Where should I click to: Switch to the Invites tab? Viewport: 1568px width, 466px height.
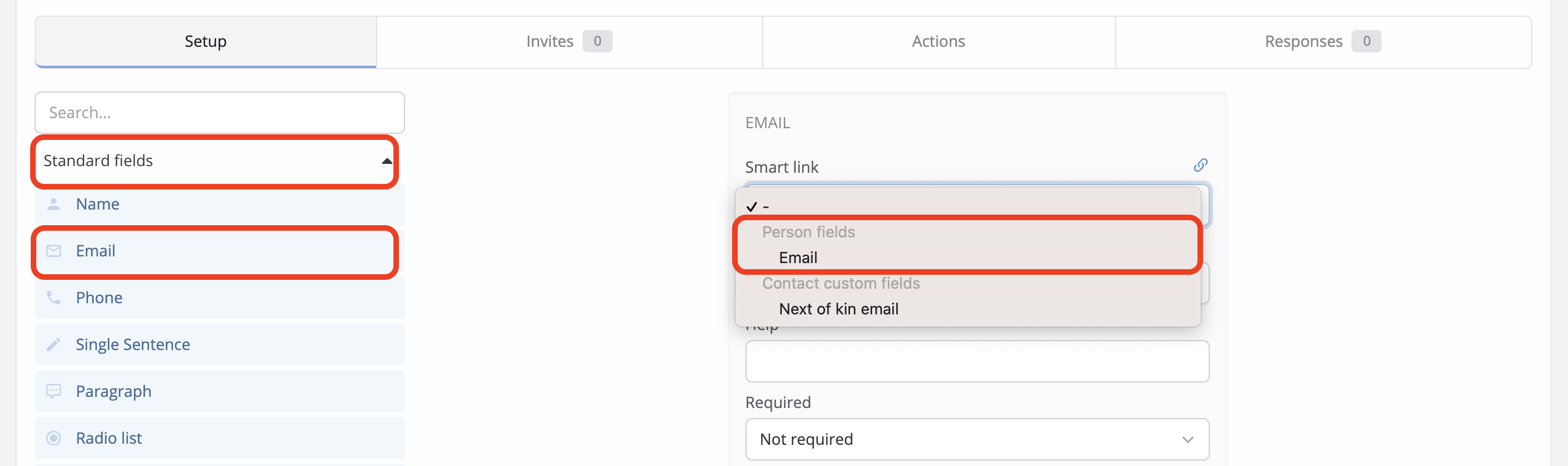click(x=549, y=41)
